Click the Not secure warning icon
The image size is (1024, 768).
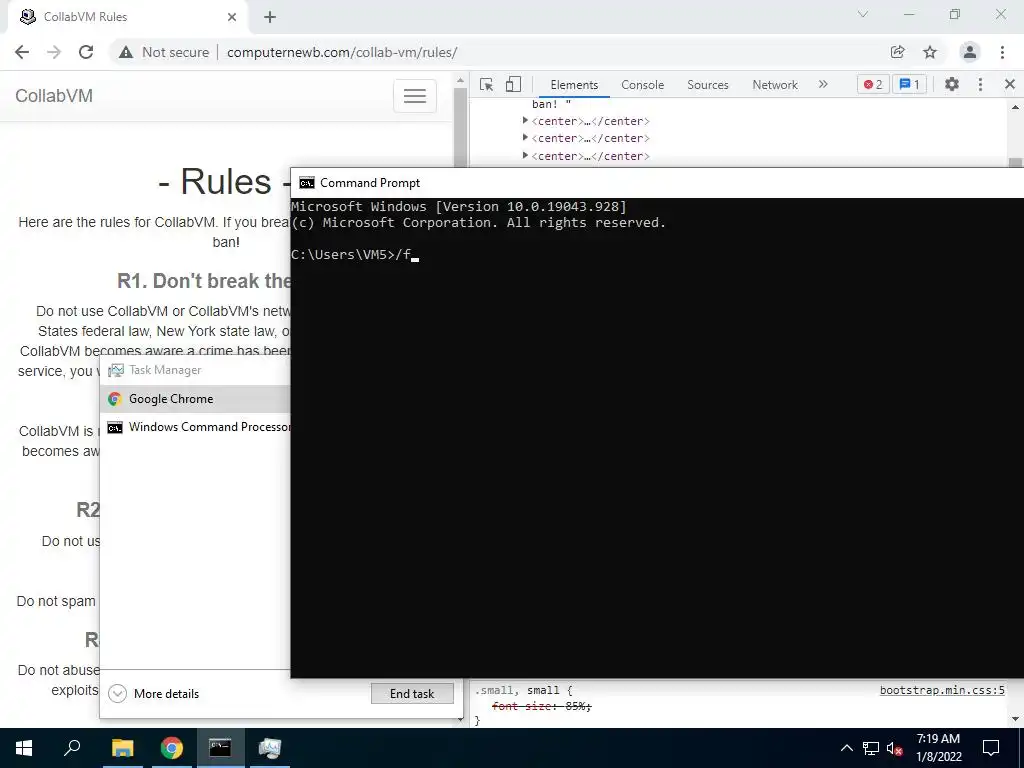click(x=126, y=52)
